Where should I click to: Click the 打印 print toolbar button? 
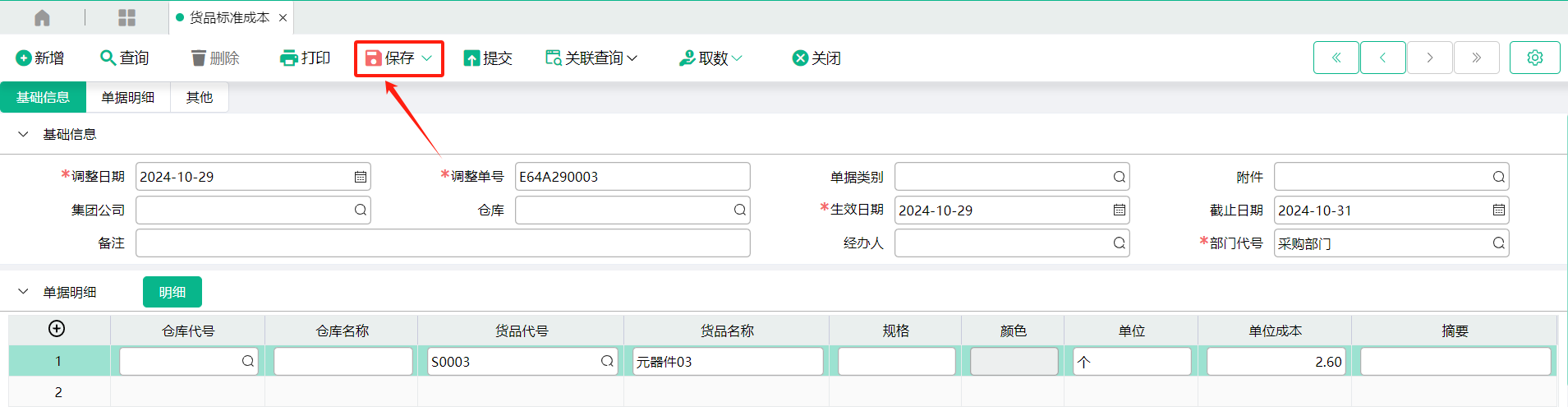pyautogui.click(x=305, y=58)
